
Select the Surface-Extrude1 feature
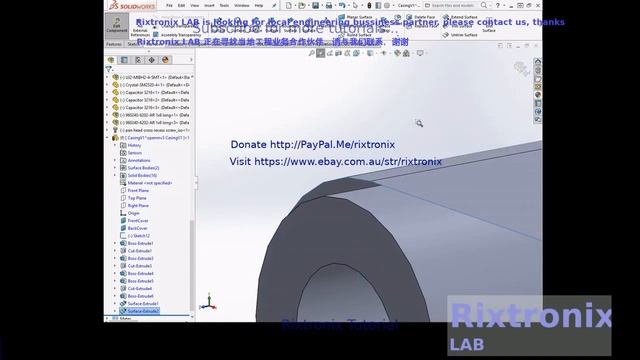[x=142, y=304]
